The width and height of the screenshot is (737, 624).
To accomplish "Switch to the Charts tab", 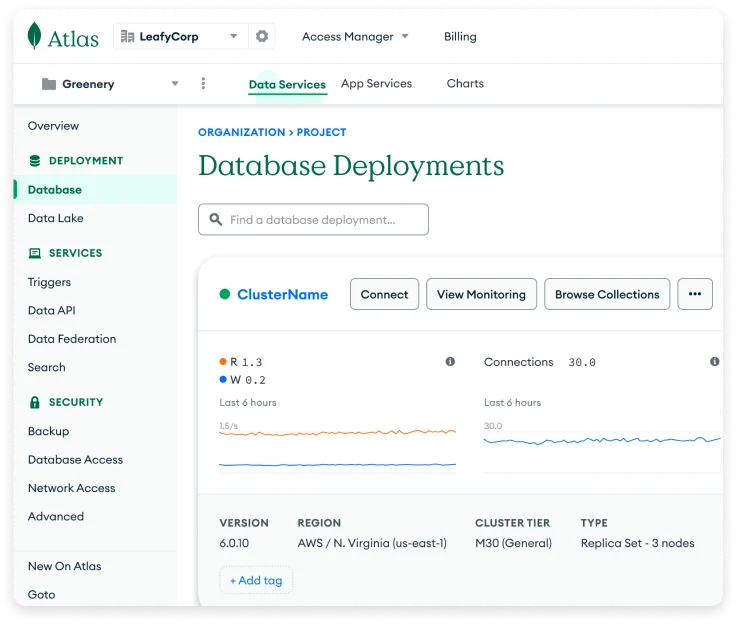I will coord(465,83).
